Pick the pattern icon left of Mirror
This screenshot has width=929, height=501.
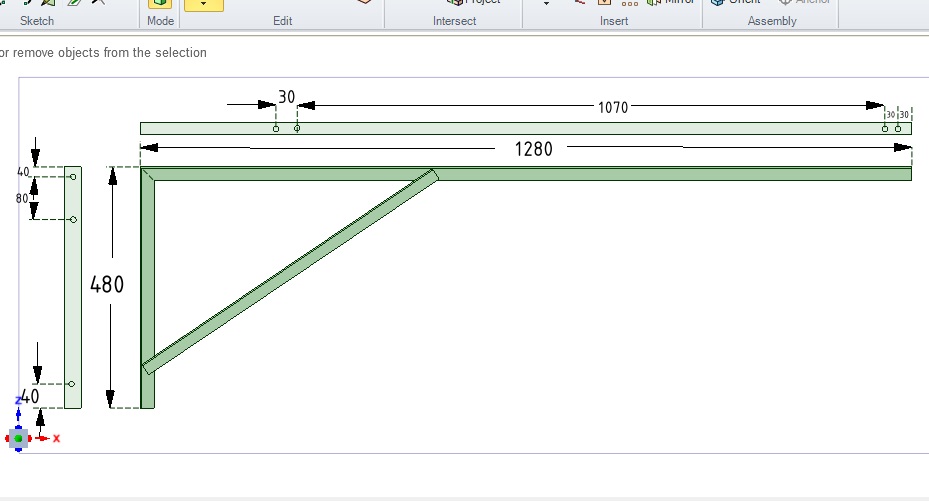click(x=630, y=4)
